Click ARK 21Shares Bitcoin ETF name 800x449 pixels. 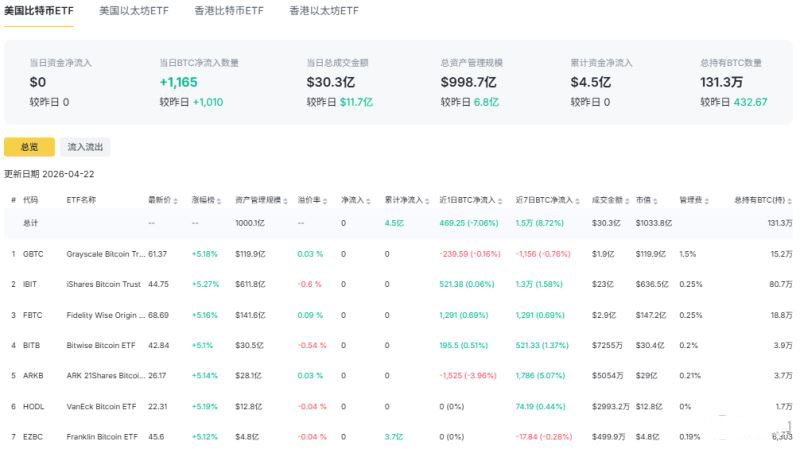106,376
